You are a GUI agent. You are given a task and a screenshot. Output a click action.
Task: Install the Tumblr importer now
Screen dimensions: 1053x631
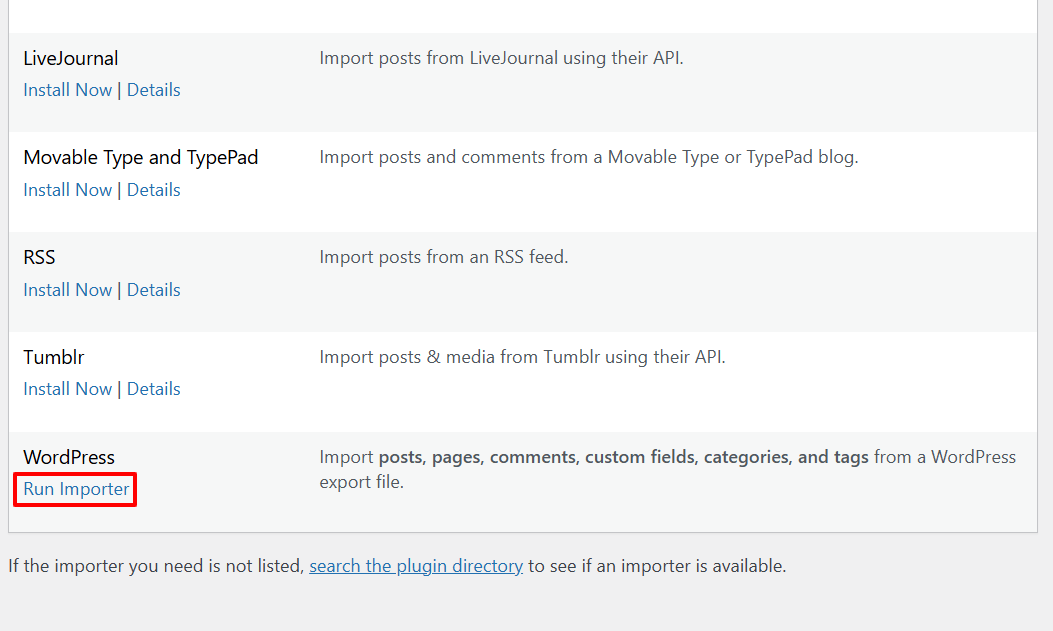pos(67,389)
